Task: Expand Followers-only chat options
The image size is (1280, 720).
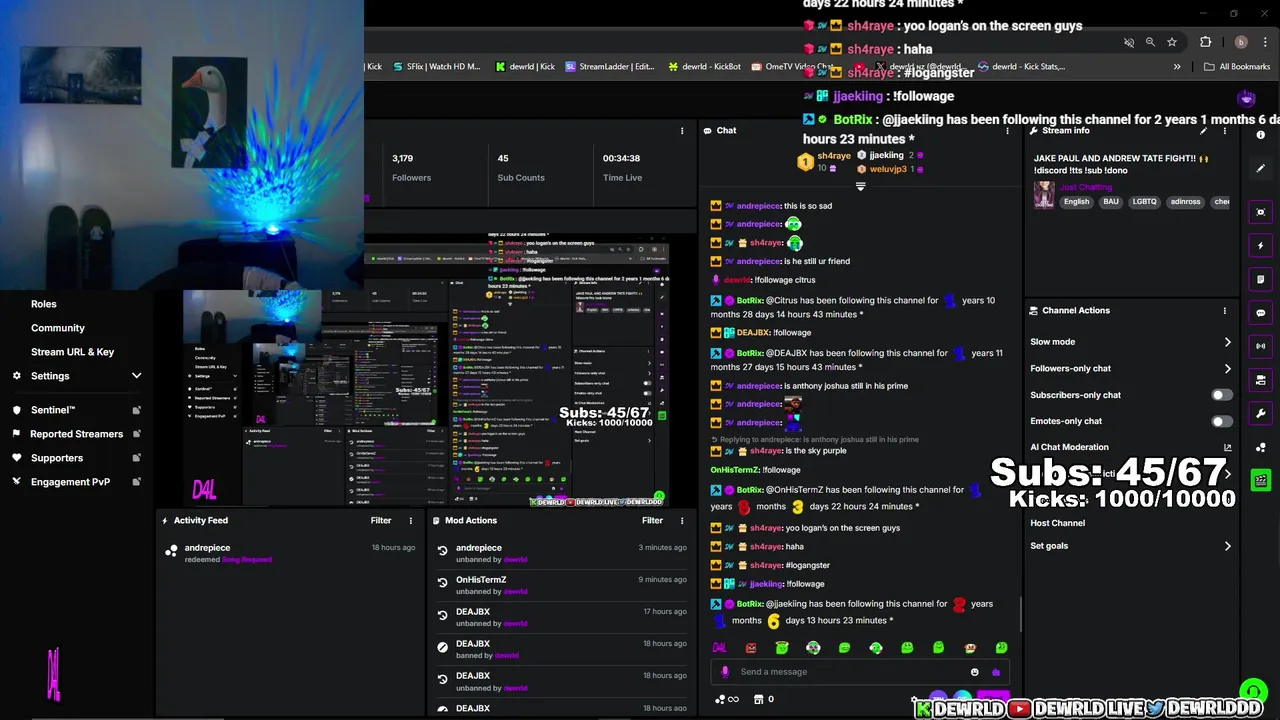Action: [1228, 369]
